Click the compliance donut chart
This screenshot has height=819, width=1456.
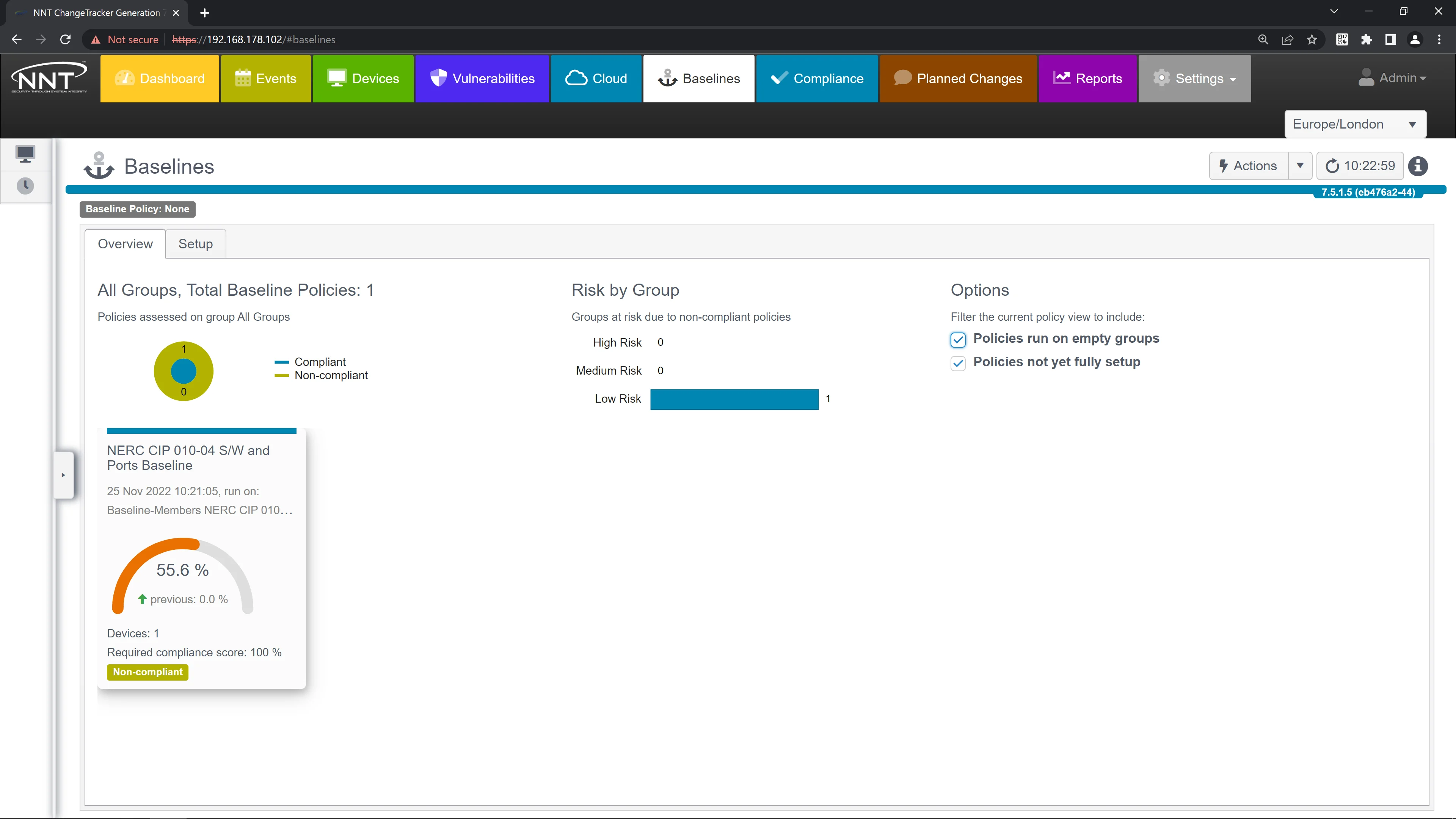[184, 371]
